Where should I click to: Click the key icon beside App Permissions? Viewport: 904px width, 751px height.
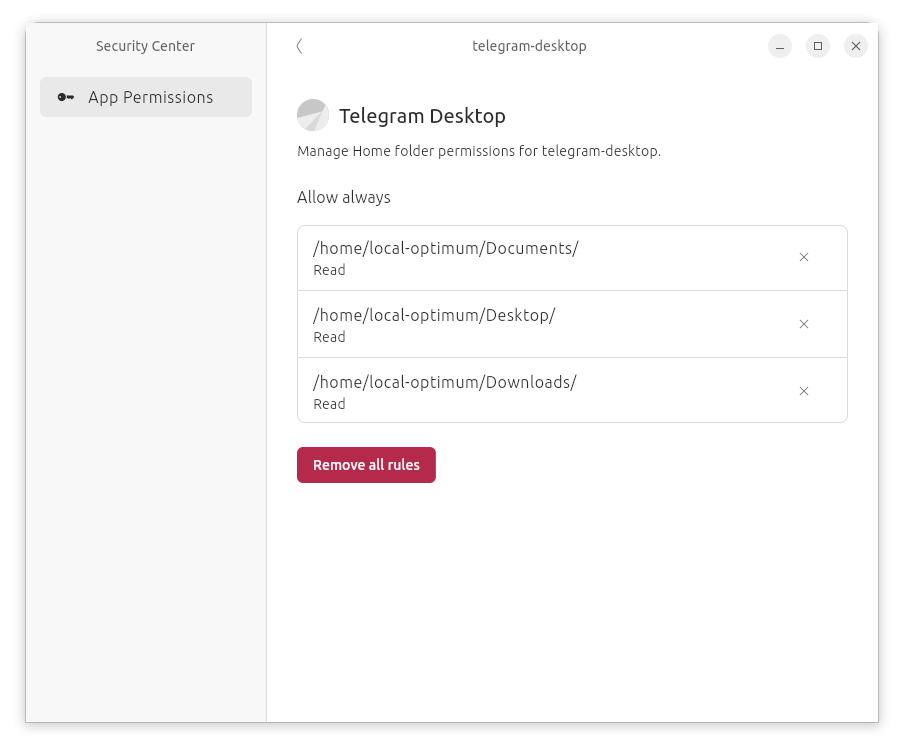click(66, 97)
